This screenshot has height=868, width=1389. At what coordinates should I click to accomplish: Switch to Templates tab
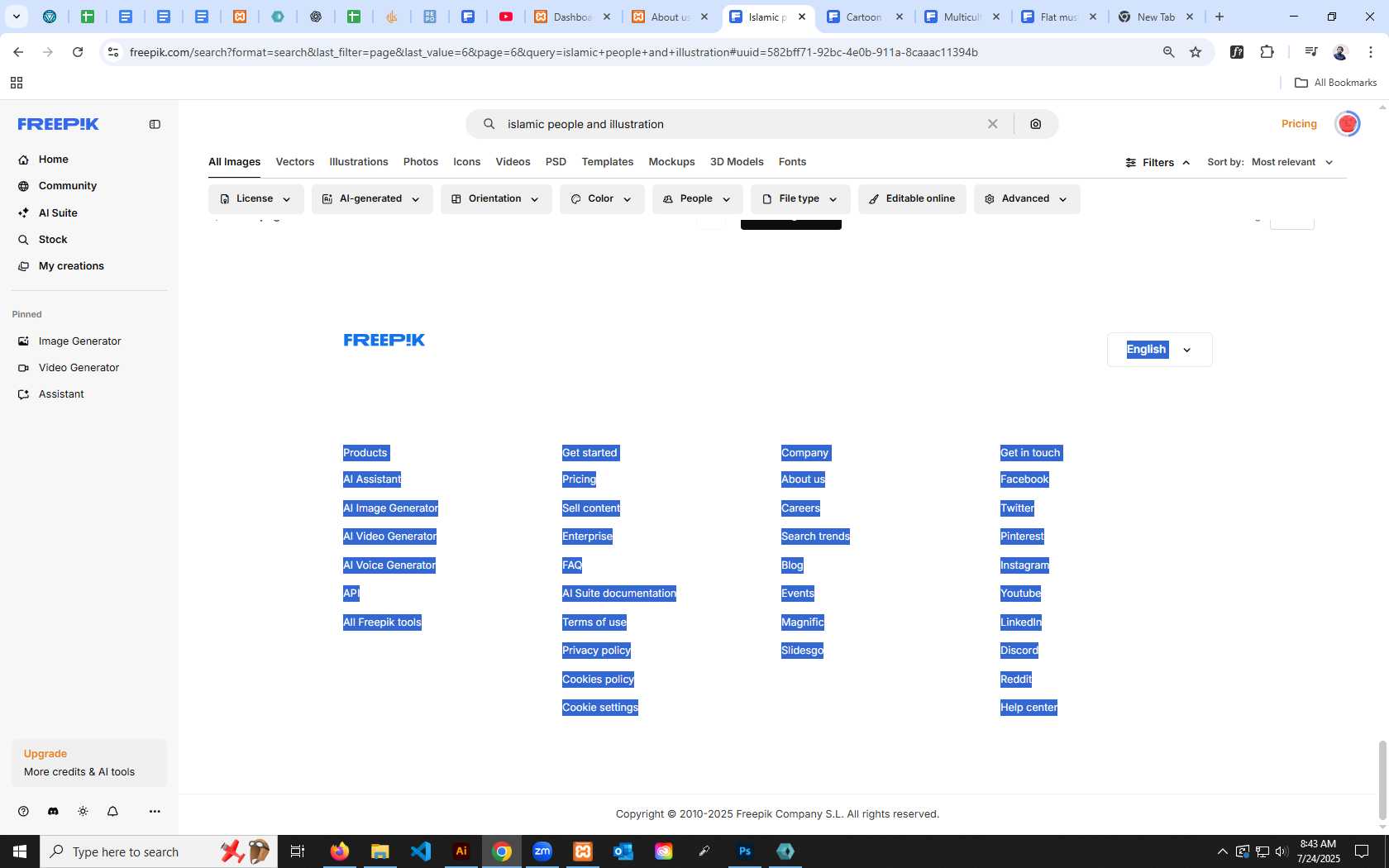pos(608,162)
